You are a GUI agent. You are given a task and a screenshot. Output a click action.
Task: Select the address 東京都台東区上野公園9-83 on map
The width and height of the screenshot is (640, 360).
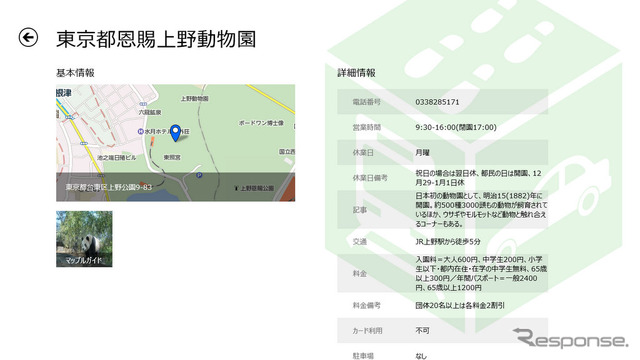109,187
